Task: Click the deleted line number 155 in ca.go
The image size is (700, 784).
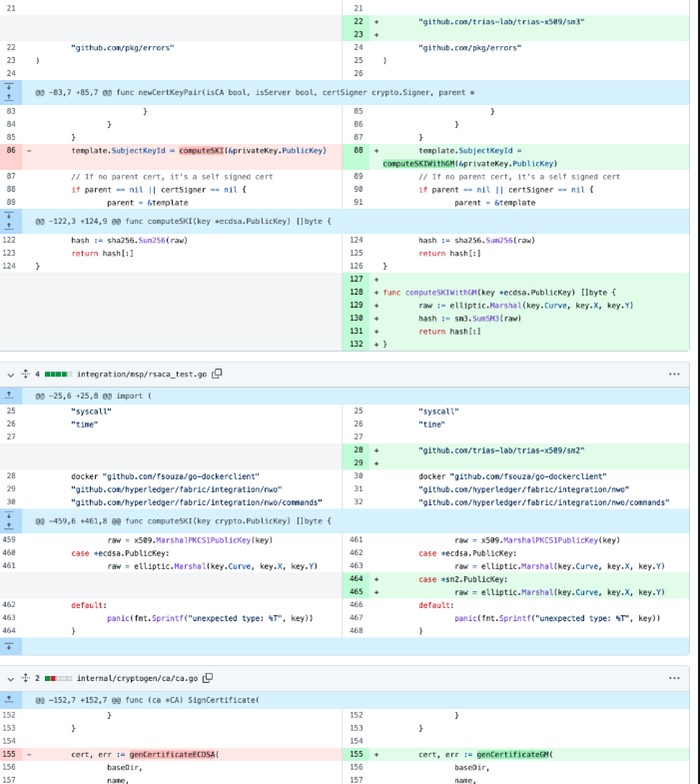Action: pos(11,754)
